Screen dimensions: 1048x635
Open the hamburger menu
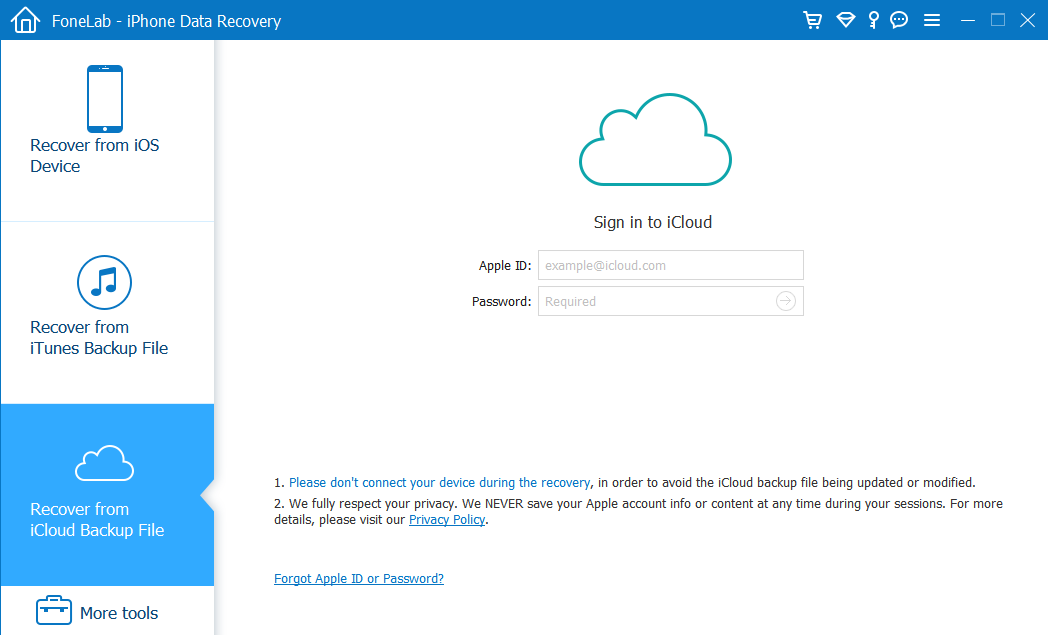coord(931,20)
